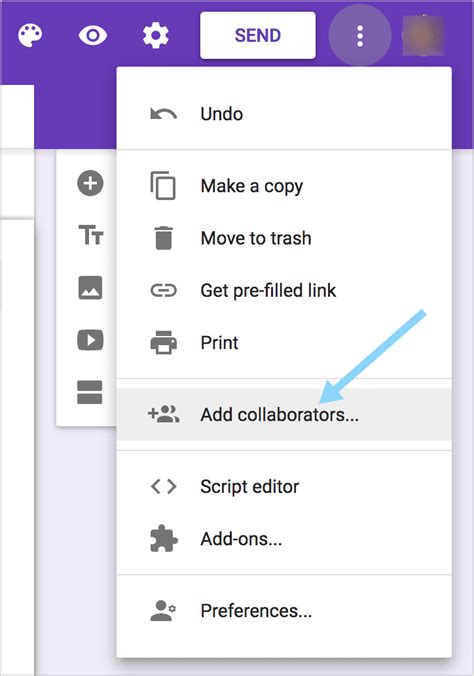
Task: Add an image from the side toolbar
Action: [90, 288]
